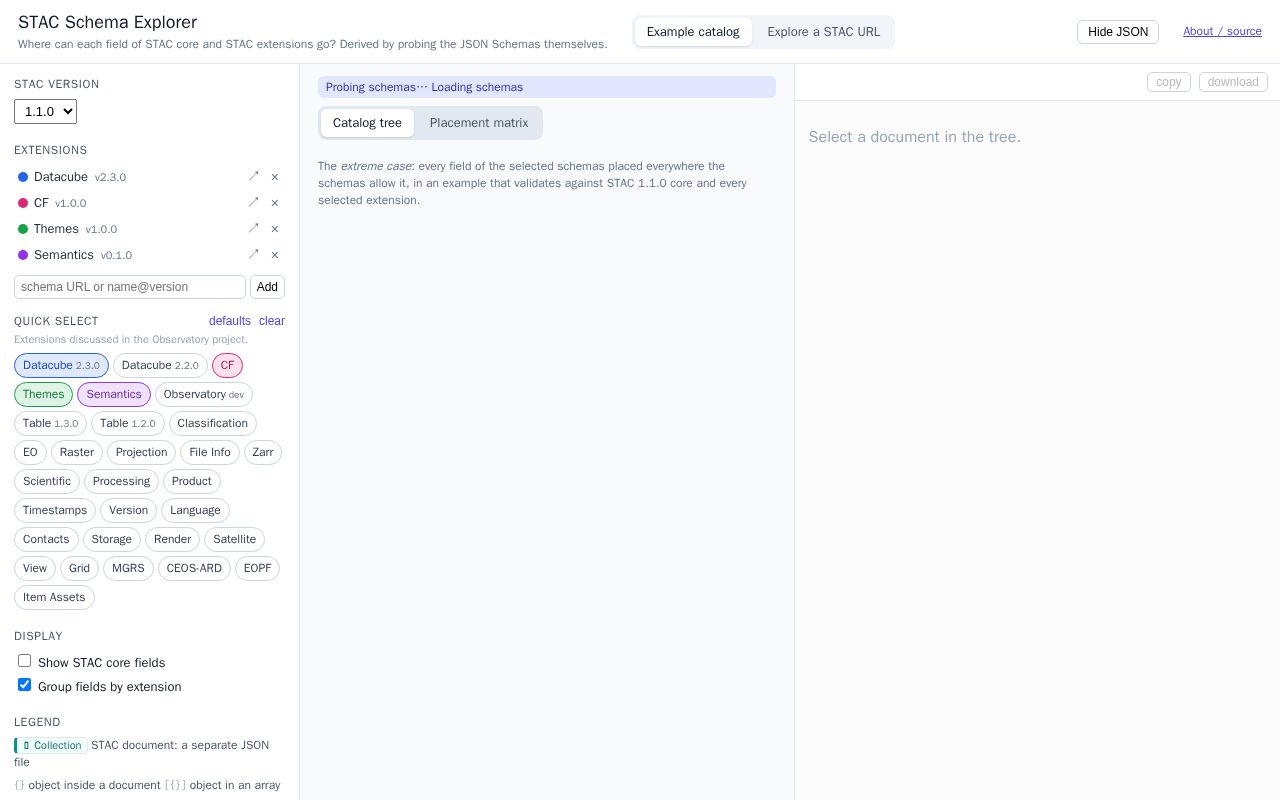Select the Item Assets chip
1280x800 pixels.
(54, 597)
